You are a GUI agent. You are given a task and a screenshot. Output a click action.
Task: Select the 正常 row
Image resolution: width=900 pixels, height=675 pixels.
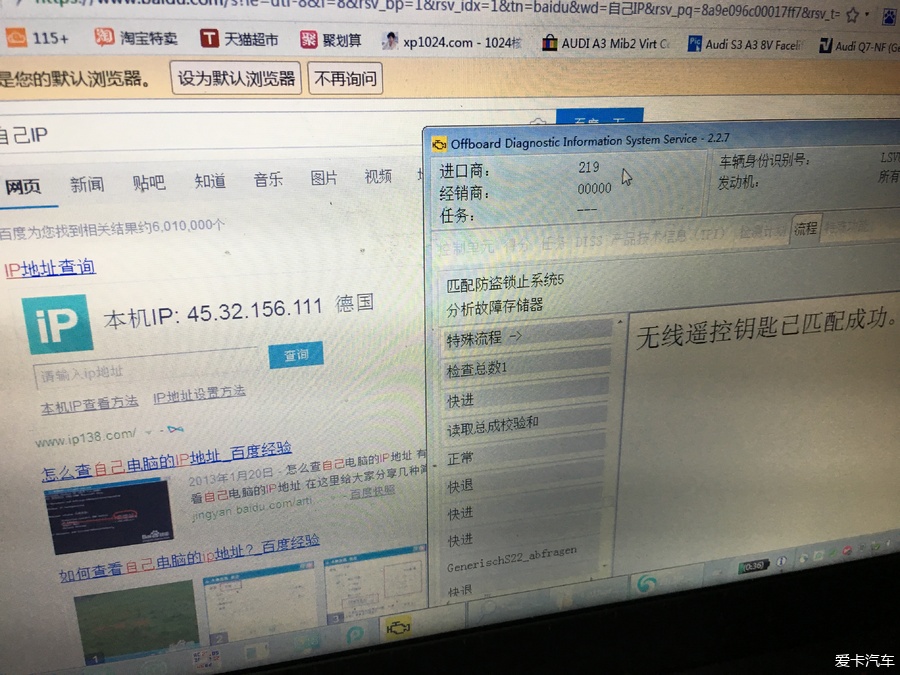click(x=522, y=454)
